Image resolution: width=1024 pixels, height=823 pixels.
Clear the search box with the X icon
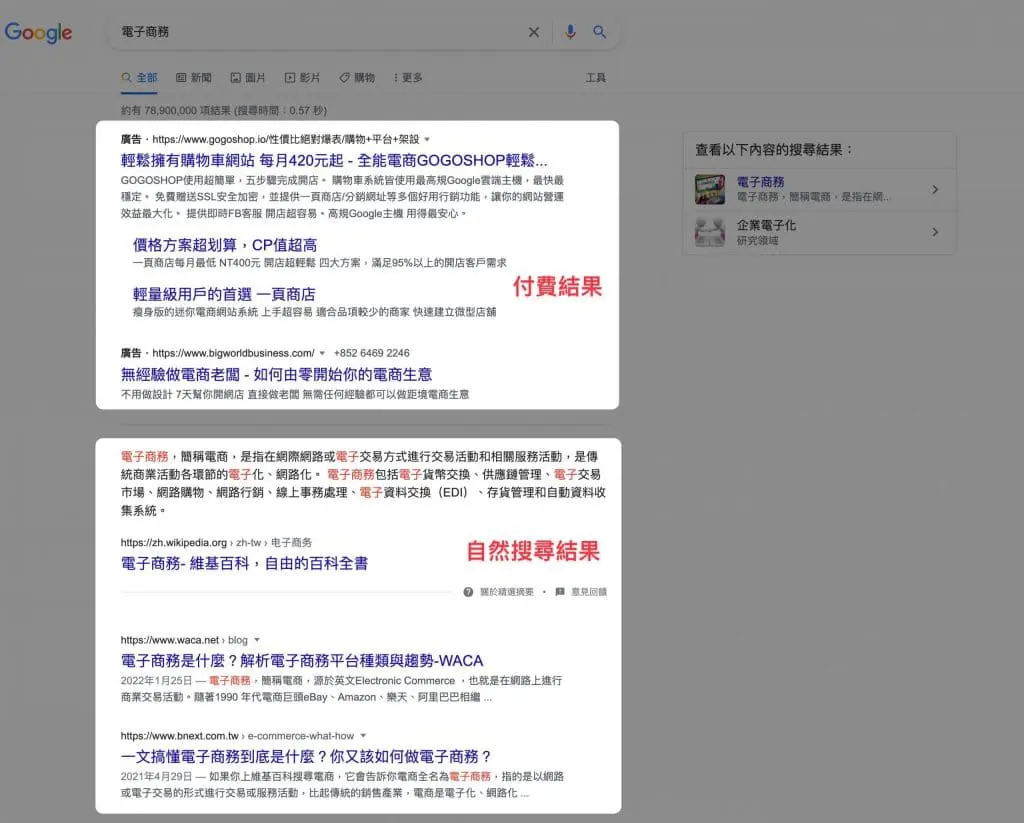click(x=534, y=32)
